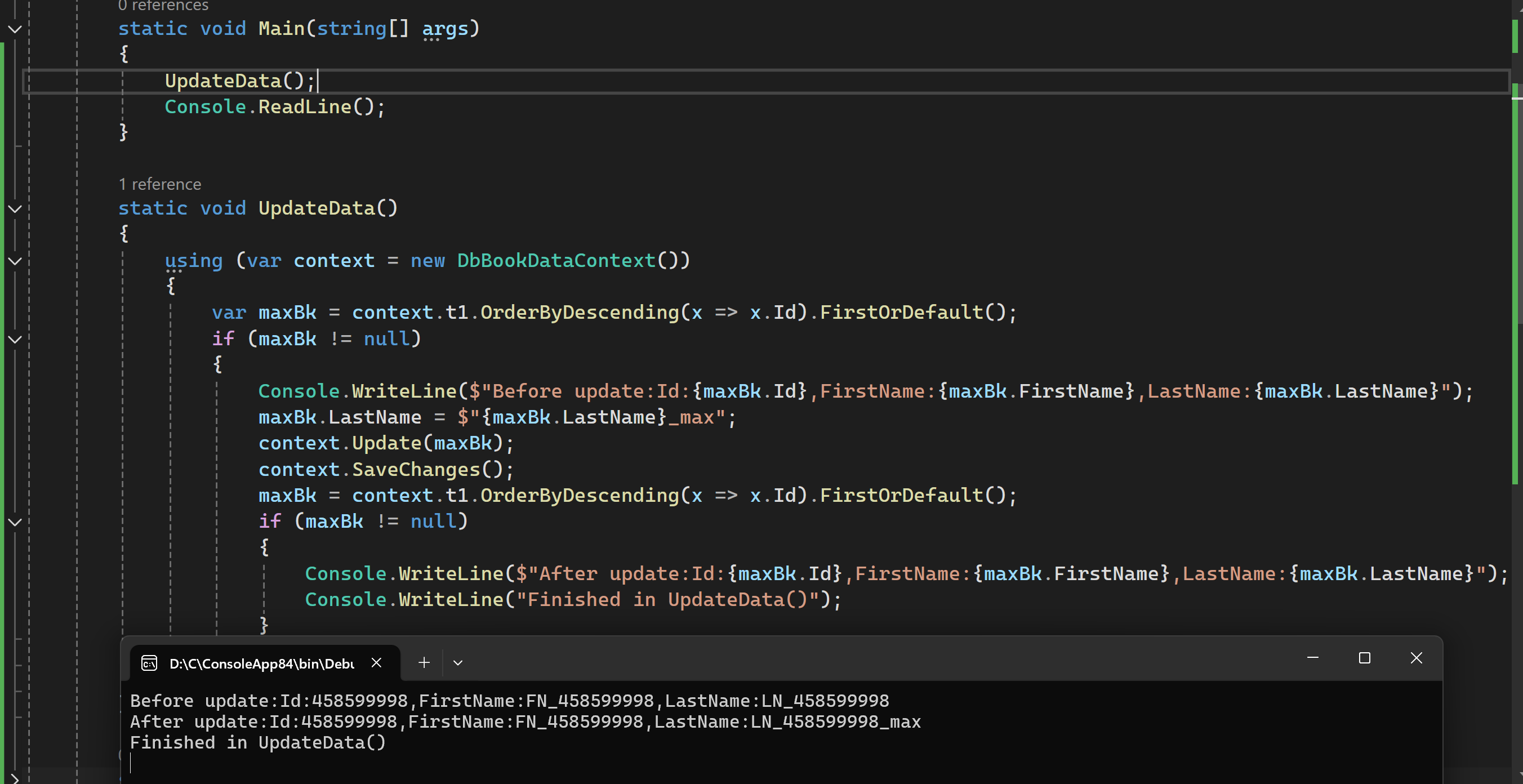Add a new terminal tab with the plus icon
Screen dimensions: 1523x784
click(424, 663)
